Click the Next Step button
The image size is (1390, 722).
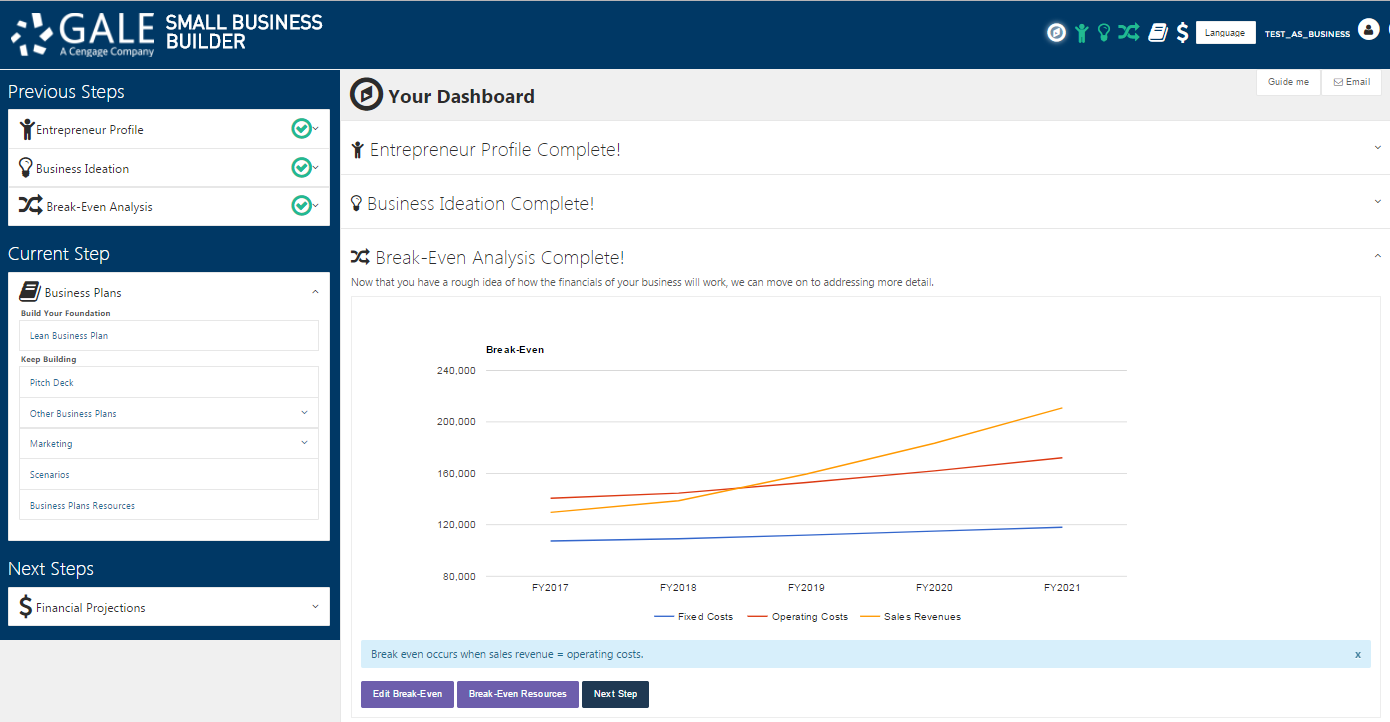pyautogui.click(x=615, y=694)
